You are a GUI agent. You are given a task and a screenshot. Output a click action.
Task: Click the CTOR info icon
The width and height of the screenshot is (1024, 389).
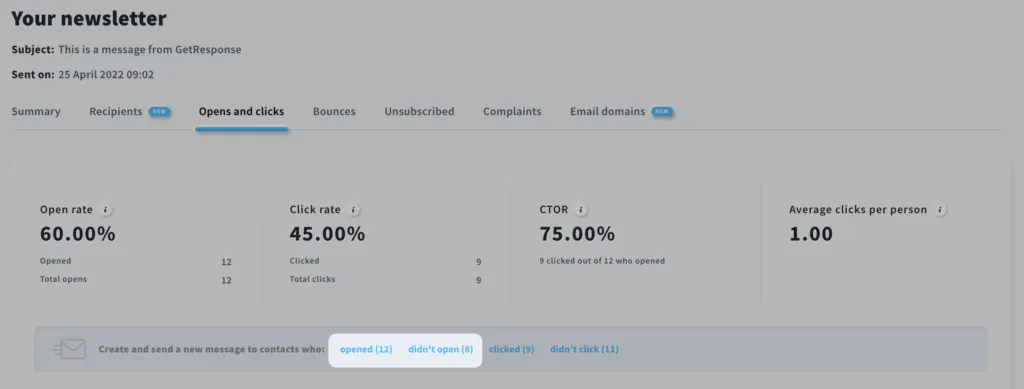pyautogui.click(x=581, y=210)
